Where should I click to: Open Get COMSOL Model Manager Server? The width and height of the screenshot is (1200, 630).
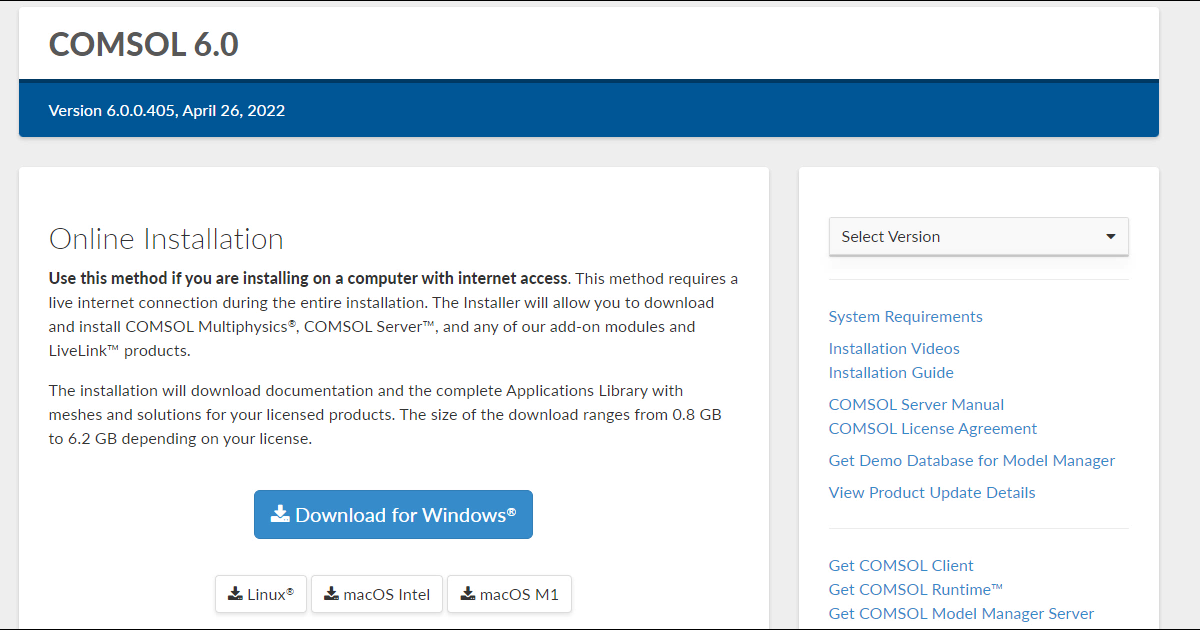click(961, 614)
